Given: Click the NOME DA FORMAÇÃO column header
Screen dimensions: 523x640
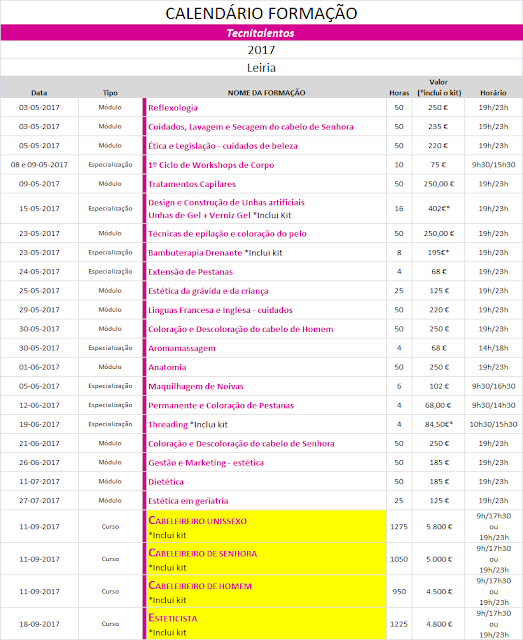Looking at the screenshot, I should tap(266, 93).
